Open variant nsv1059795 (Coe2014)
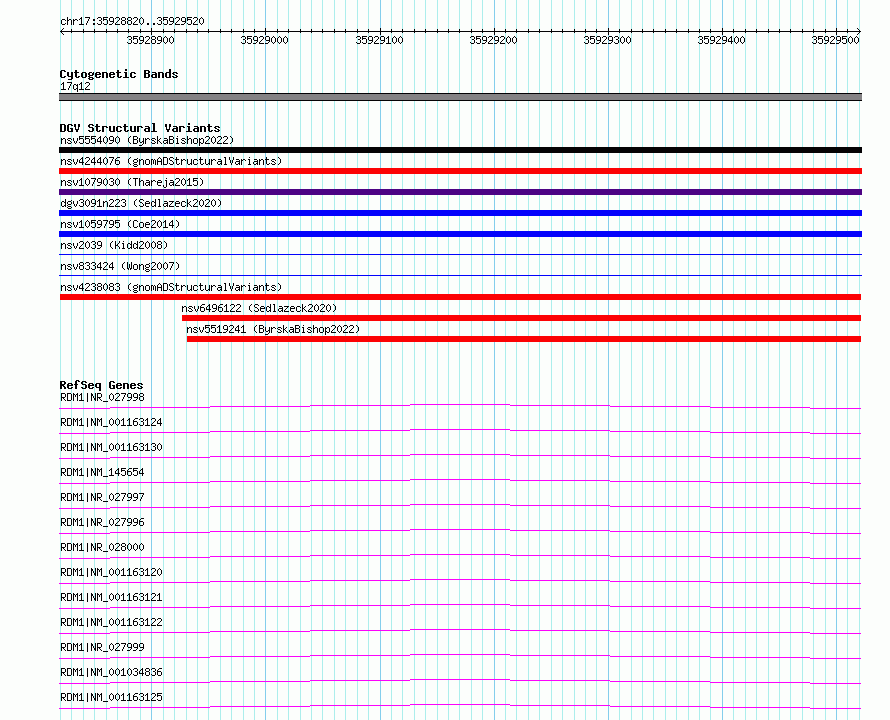This screenshot has height=720, width=890. pos(120,224)
